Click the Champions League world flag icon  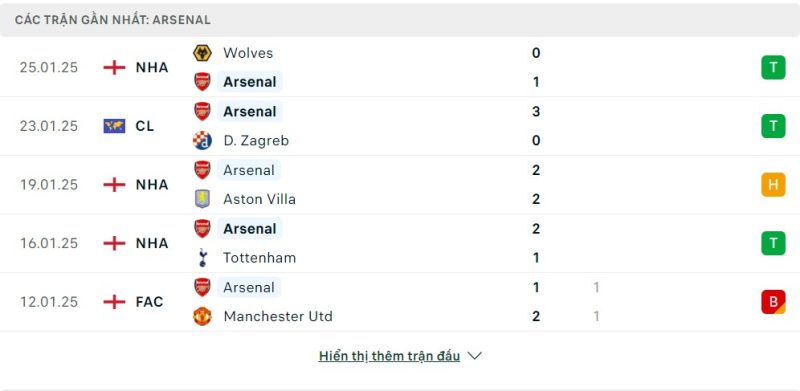114,126
